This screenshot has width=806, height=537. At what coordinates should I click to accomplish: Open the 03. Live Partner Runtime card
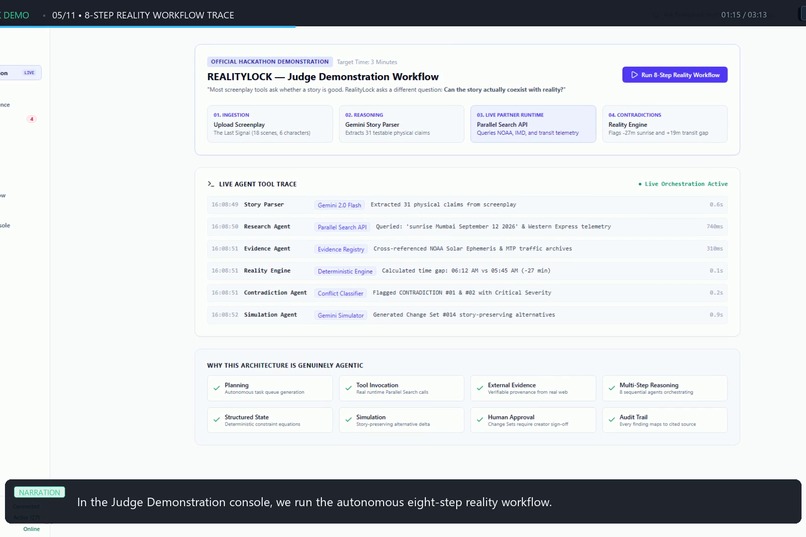coord(533,124)
